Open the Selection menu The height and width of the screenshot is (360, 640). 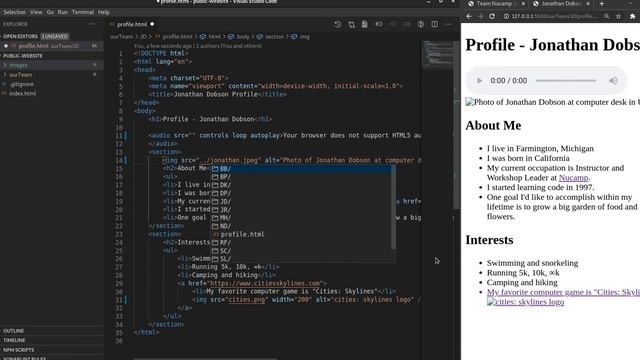point(14,12)
